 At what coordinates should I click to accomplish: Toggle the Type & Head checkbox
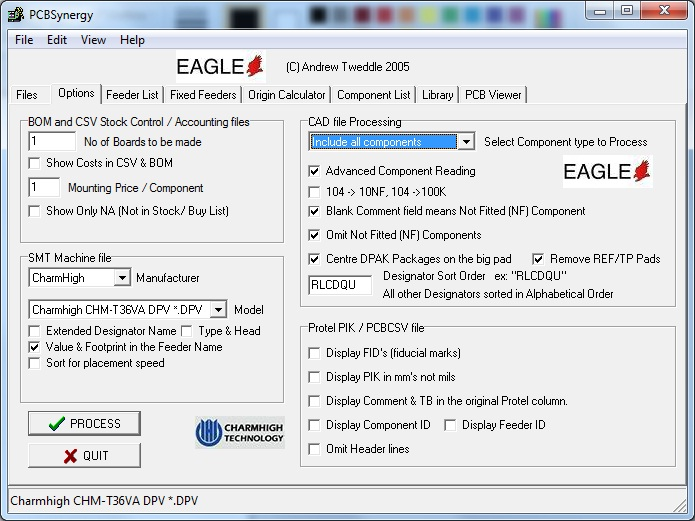pyautogui.click(x=187, y=331)
